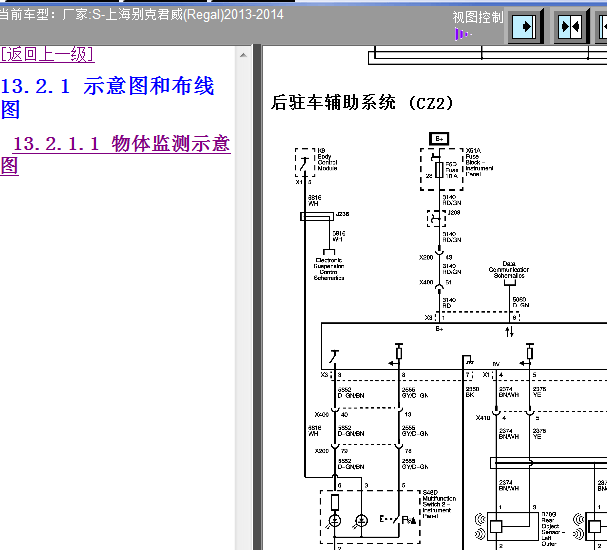
Task: Click the 后驻车辅助系统 (CZ2) diagram title
Action: pos(362,103)
